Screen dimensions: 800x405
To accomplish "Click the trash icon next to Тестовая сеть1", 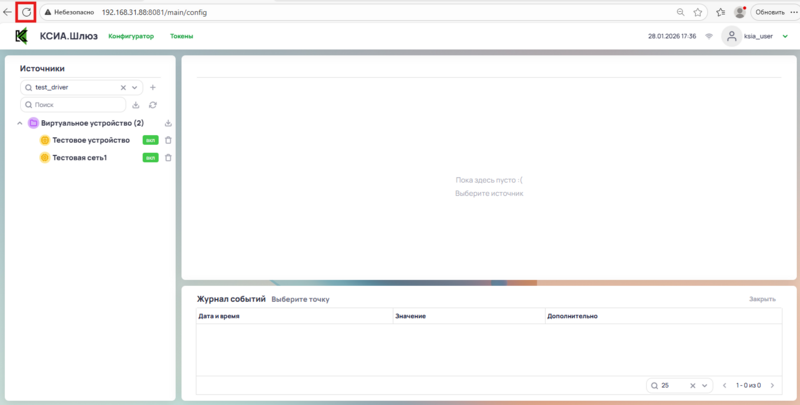I will [168, 158].
